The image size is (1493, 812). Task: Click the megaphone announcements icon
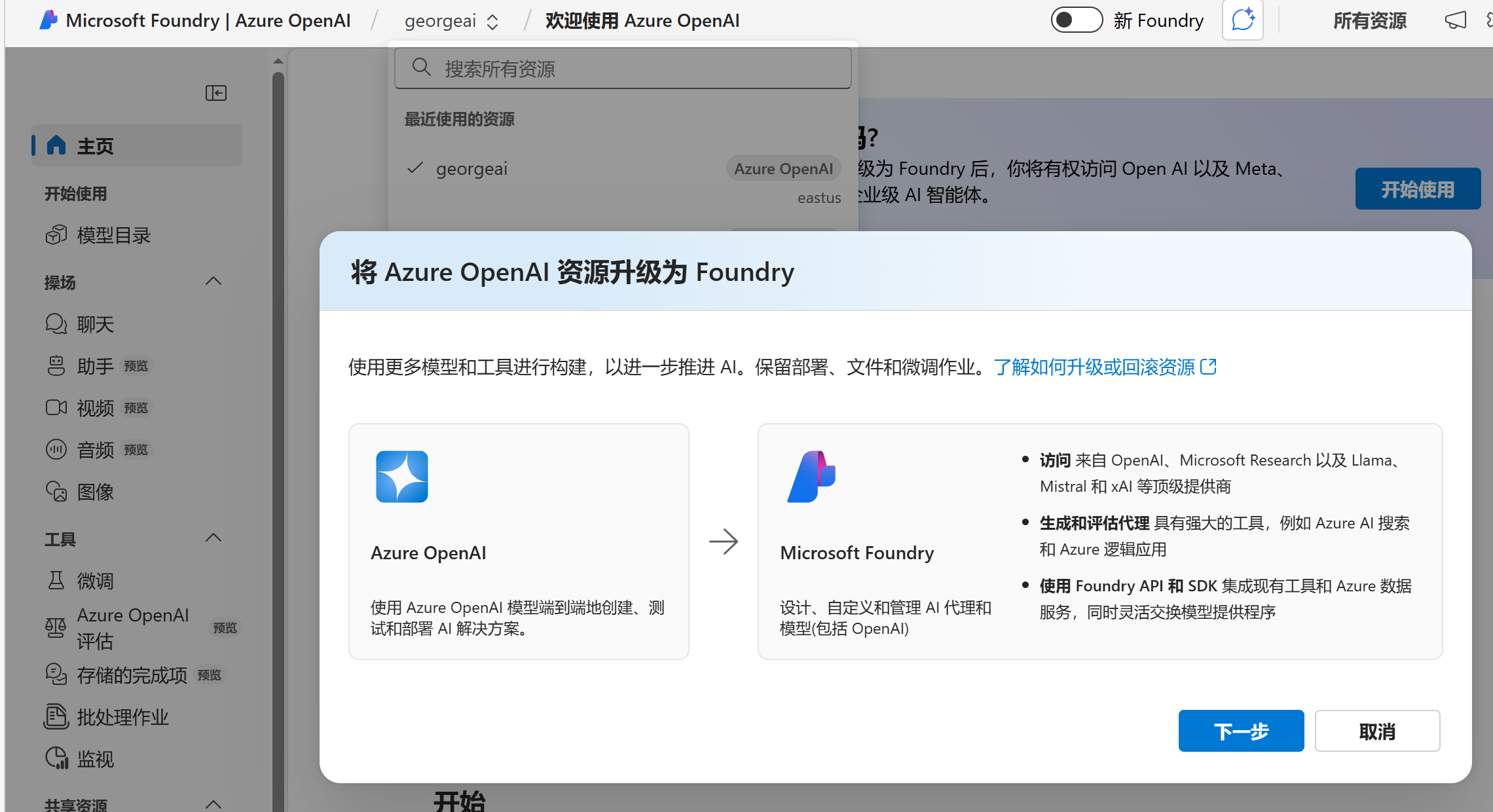pos(1455,20)
